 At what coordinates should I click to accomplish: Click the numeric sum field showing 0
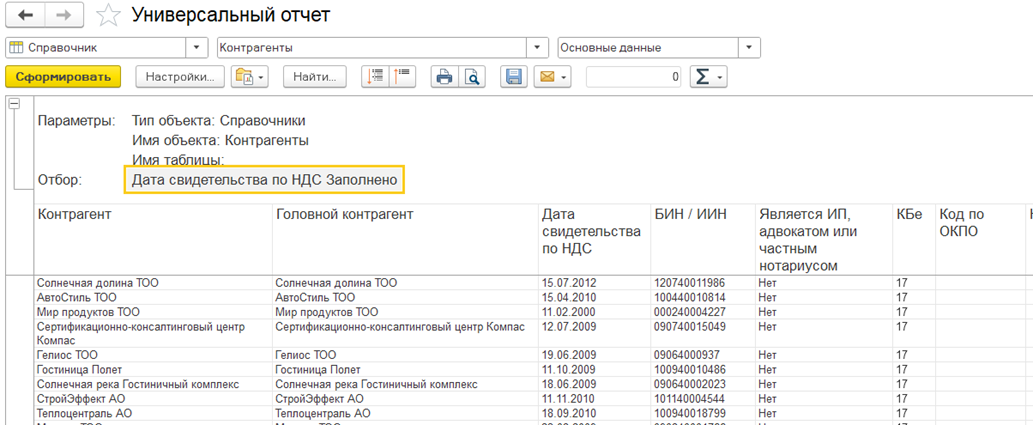[634, 77]
